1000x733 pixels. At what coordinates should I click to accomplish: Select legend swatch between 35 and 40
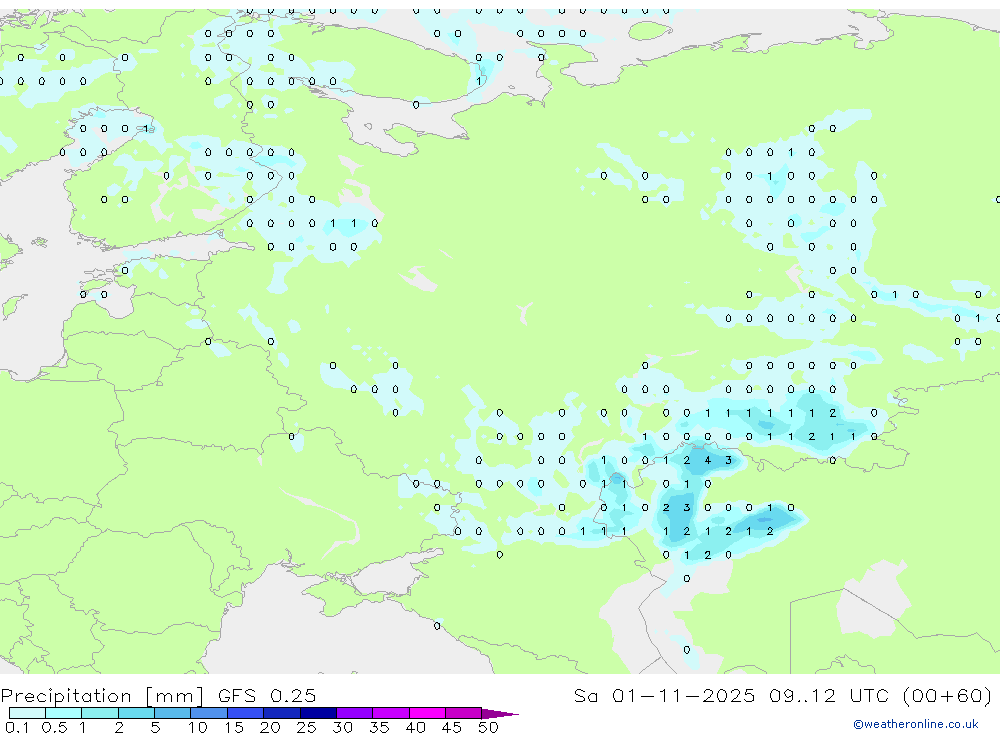click(x=391, y=713)
